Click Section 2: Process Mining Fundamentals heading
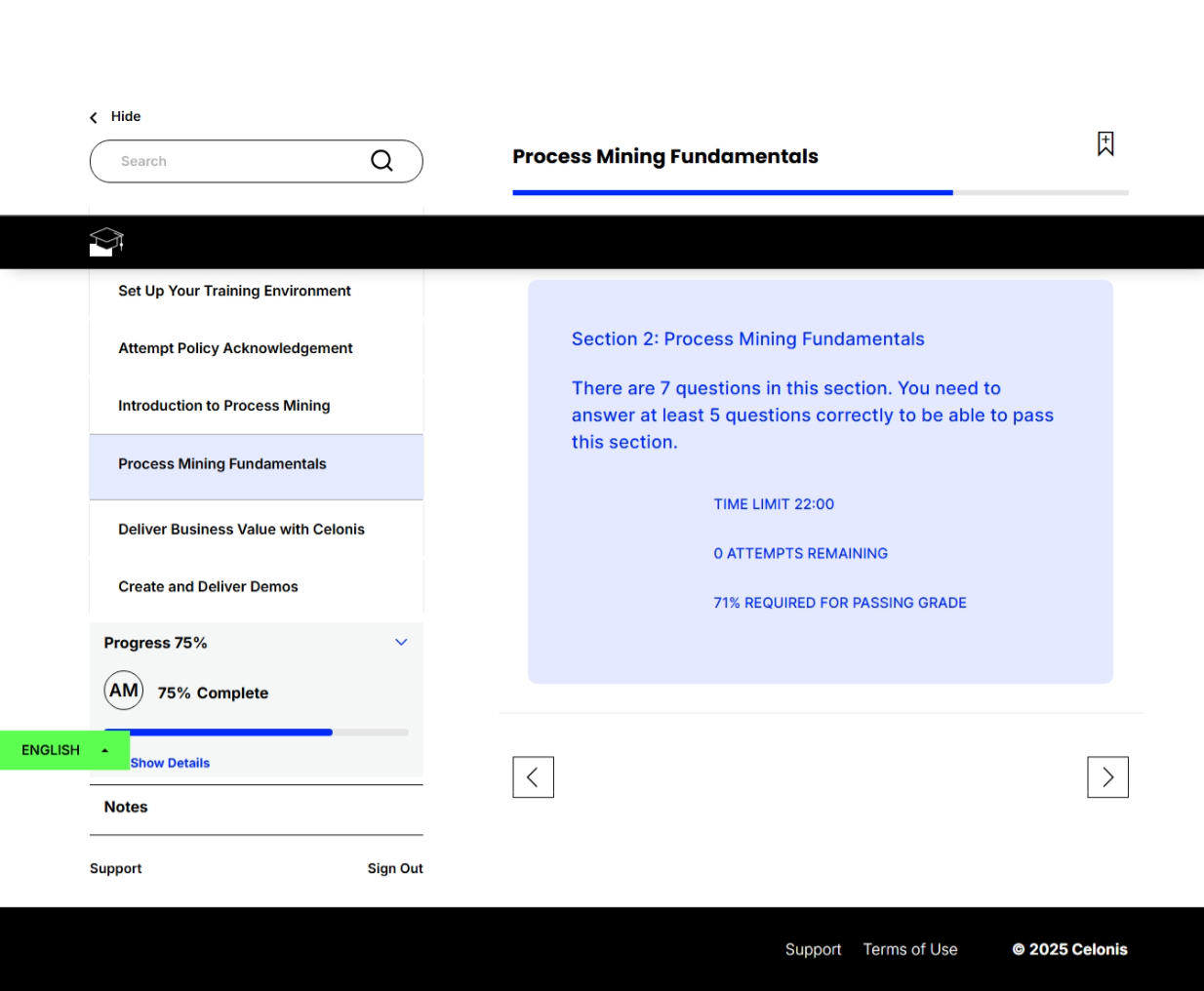 (x=748, y=338)
